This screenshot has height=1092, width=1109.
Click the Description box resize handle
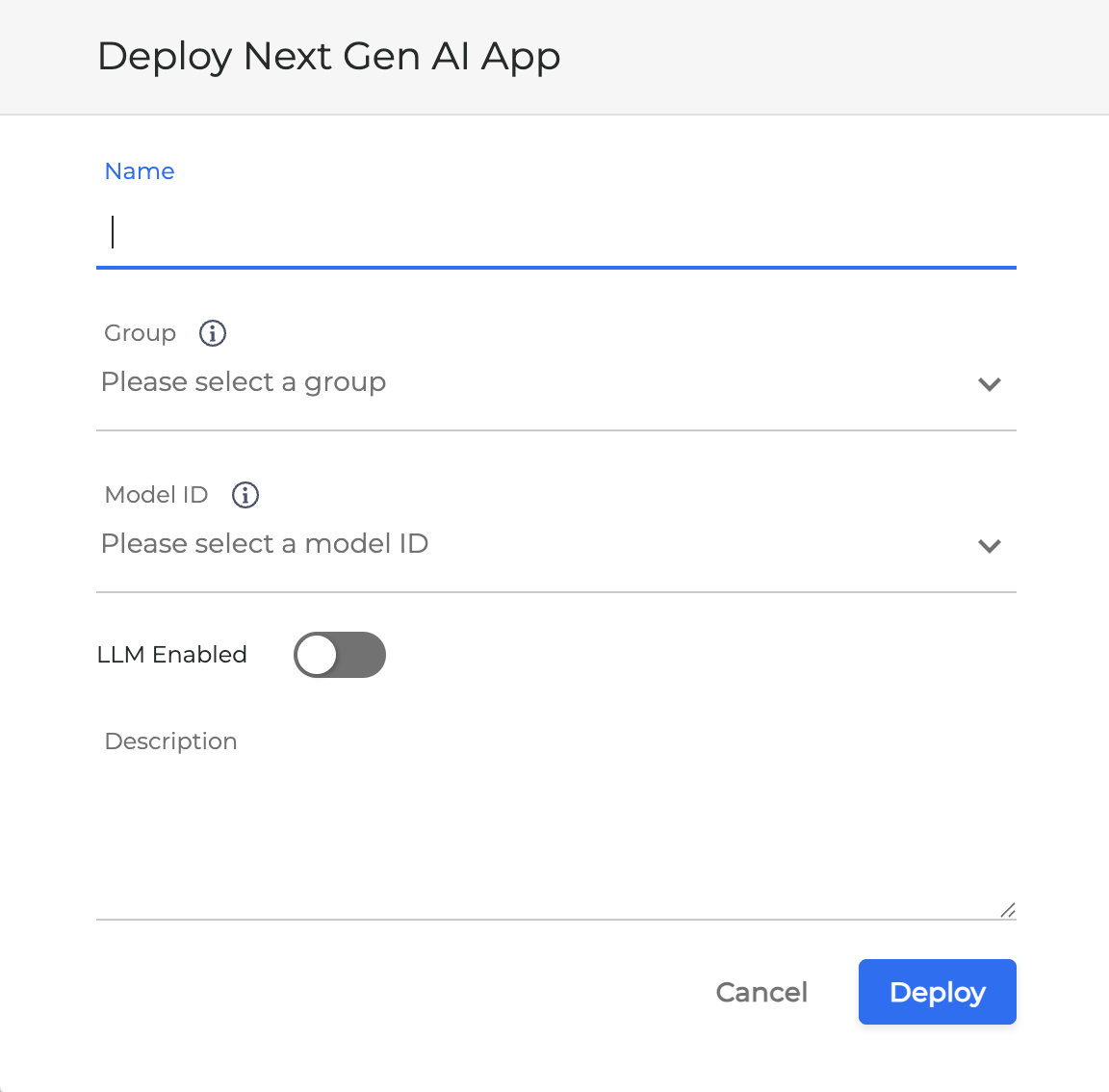[x=1007, y=910]
